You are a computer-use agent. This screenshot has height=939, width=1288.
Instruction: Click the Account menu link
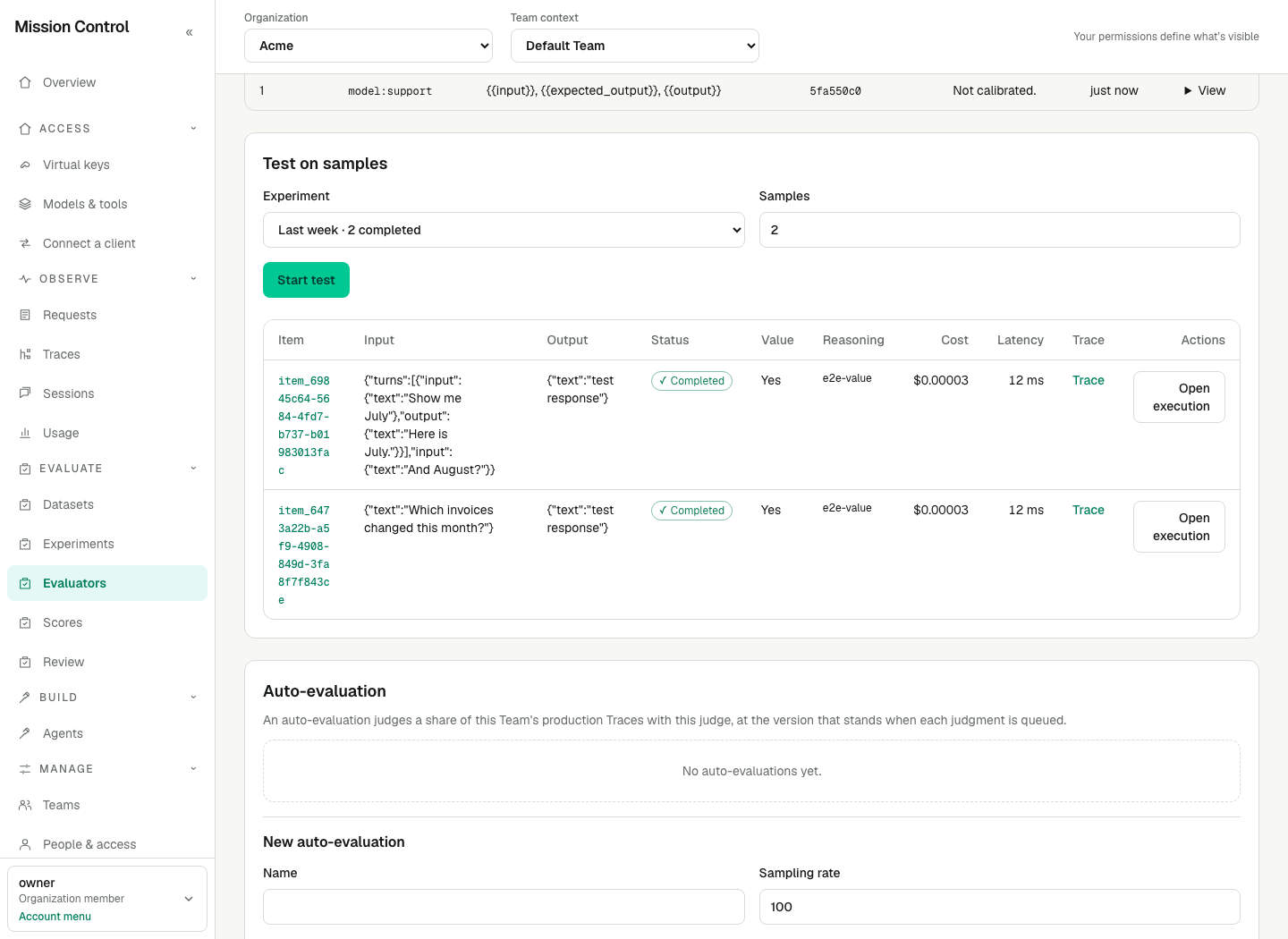tap(55, 917)
